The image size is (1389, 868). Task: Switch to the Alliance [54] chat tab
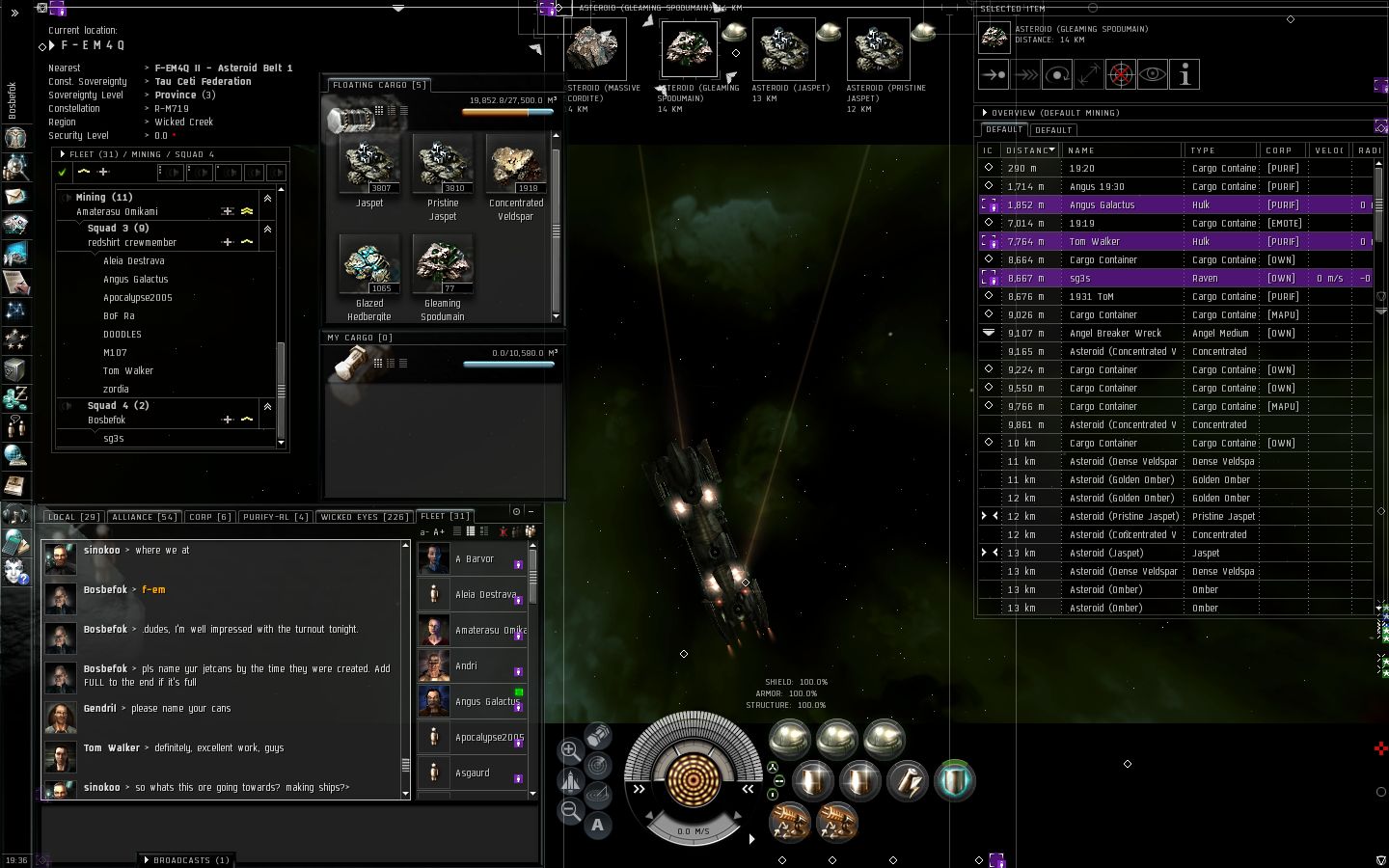[144, 517]
